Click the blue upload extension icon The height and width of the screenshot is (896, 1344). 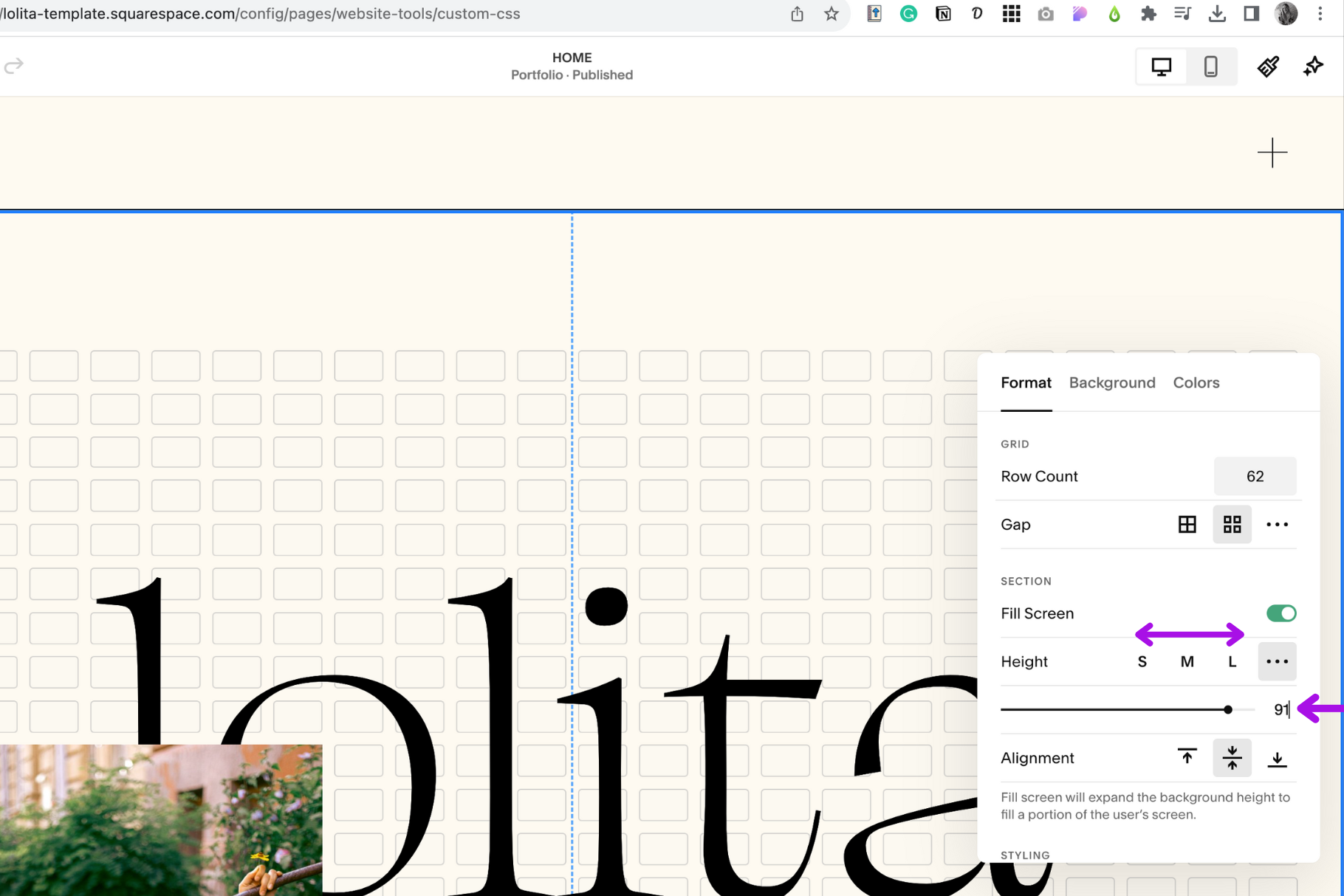point(874,14)
